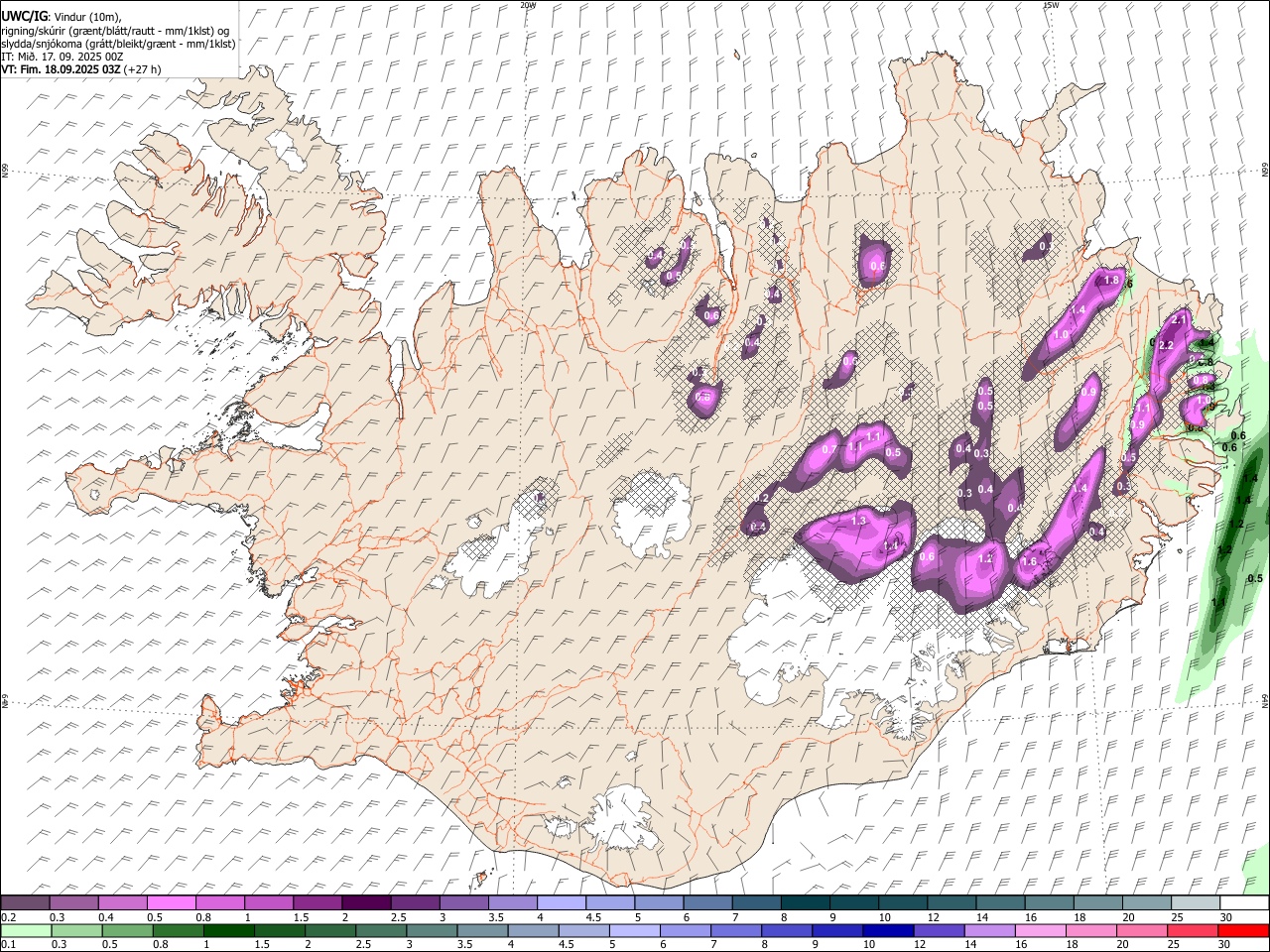The height and width of the screenshot is (952, 1270).
Task: Click the lavender 4 swatch in upper scale
Action: click(x=561, y=903)
